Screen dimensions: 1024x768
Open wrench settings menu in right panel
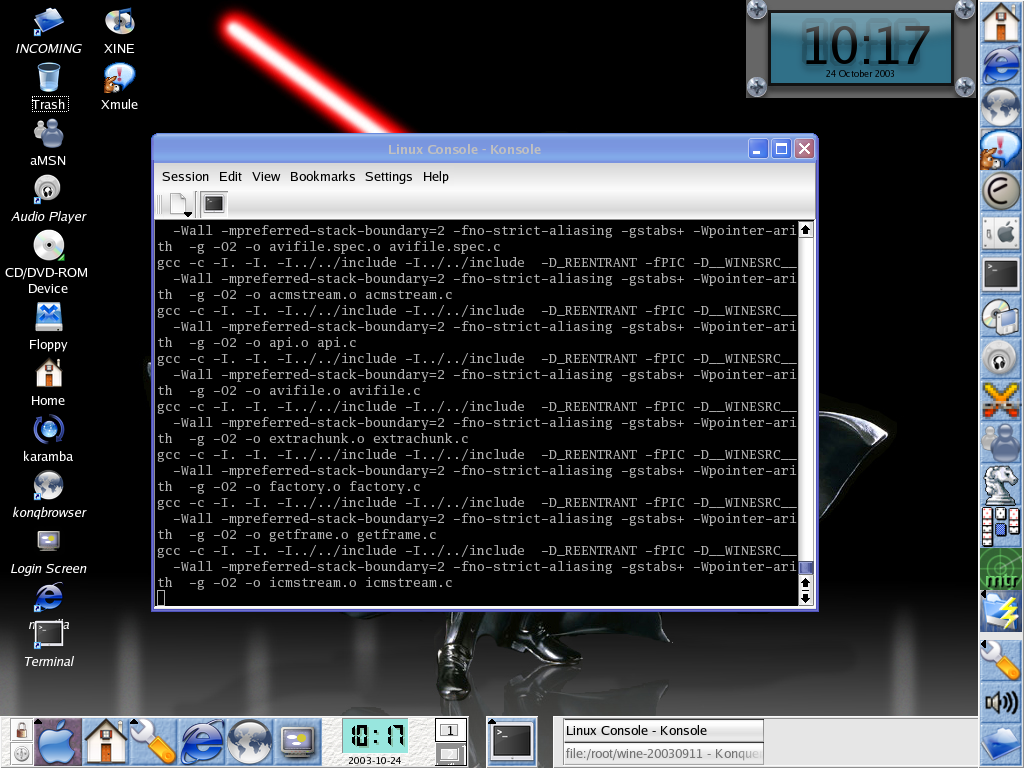tap(1001, 660)
